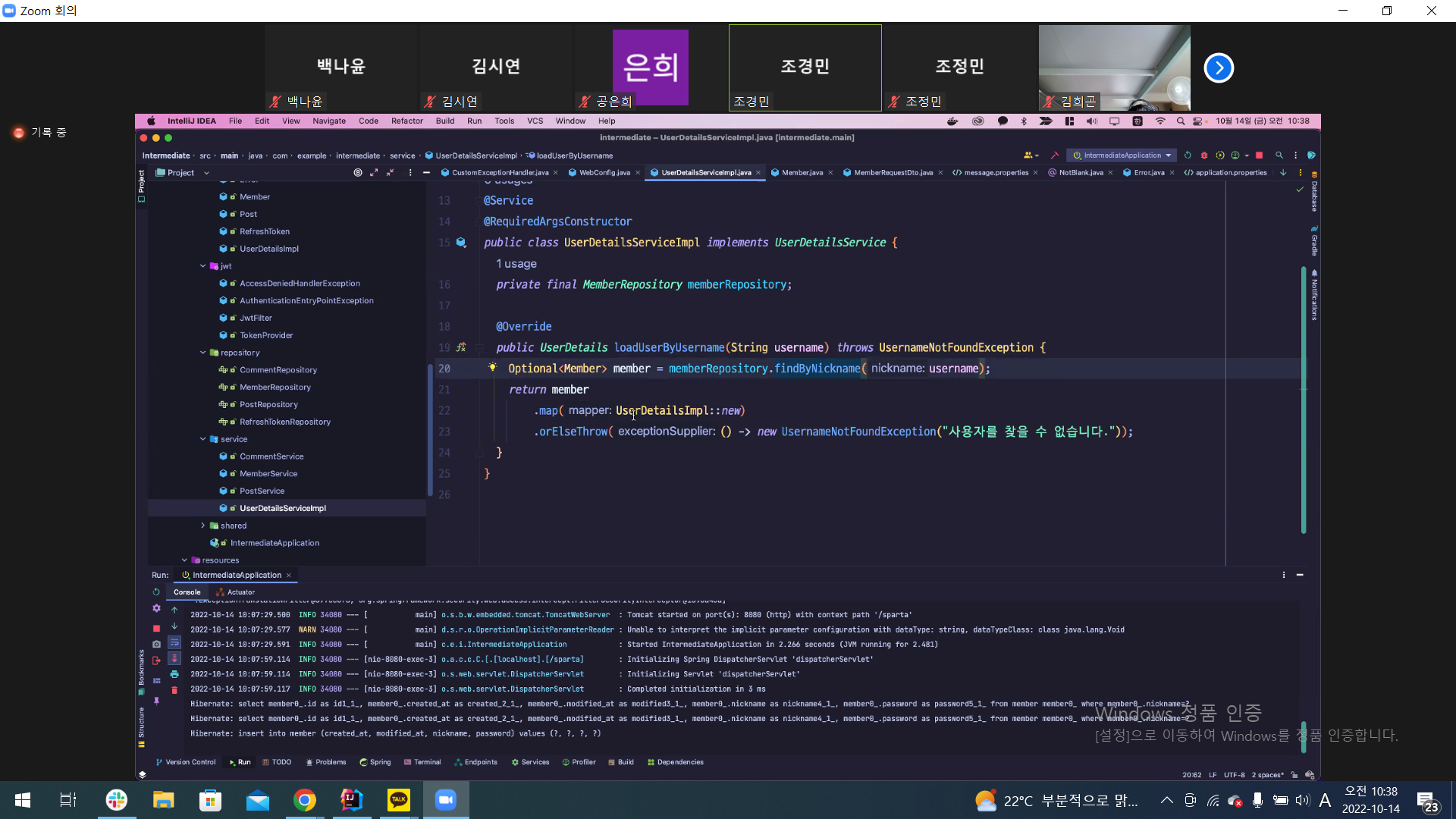Click the Debug bug icon
Image resolution: width=1456 pixels, height=819 pixels.
1203,155
